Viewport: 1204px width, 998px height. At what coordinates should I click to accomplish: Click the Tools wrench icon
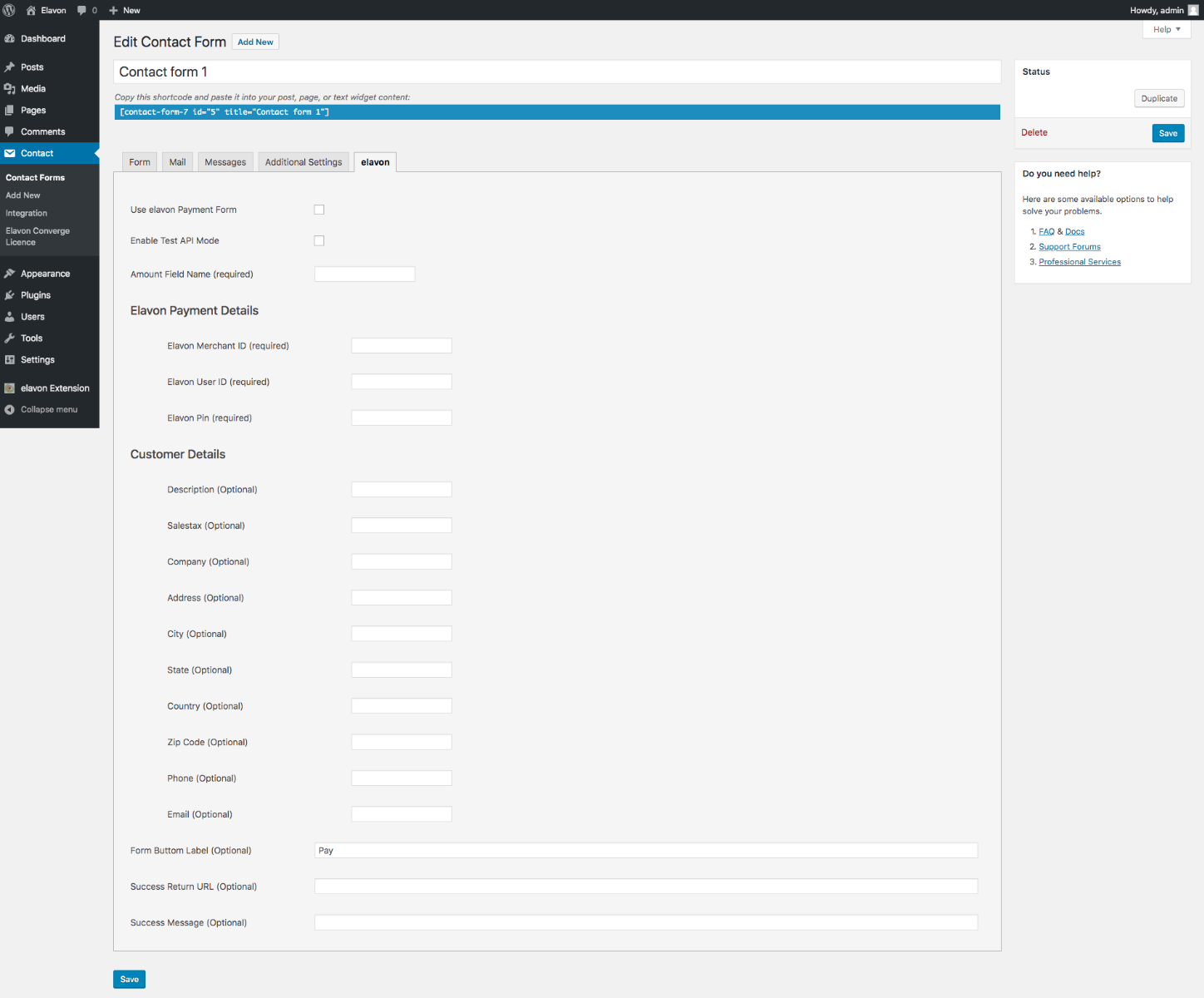pos(10,338)
